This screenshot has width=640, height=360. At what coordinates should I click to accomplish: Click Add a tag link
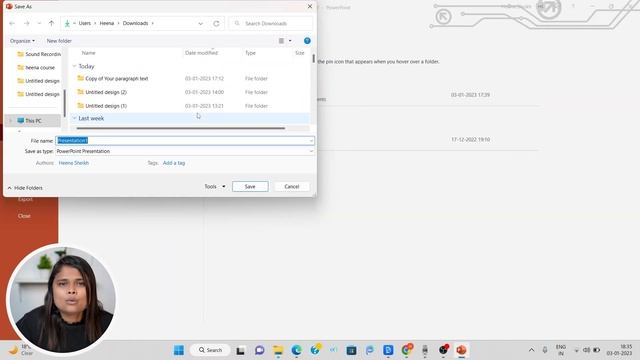(x=174, y=163)
